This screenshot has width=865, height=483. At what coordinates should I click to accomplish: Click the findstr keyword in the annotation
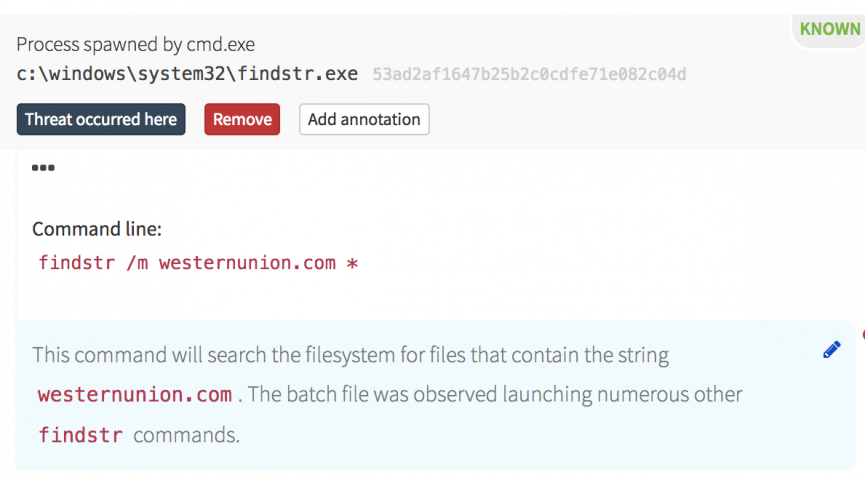pyautogui.click(x=80, y=435)
